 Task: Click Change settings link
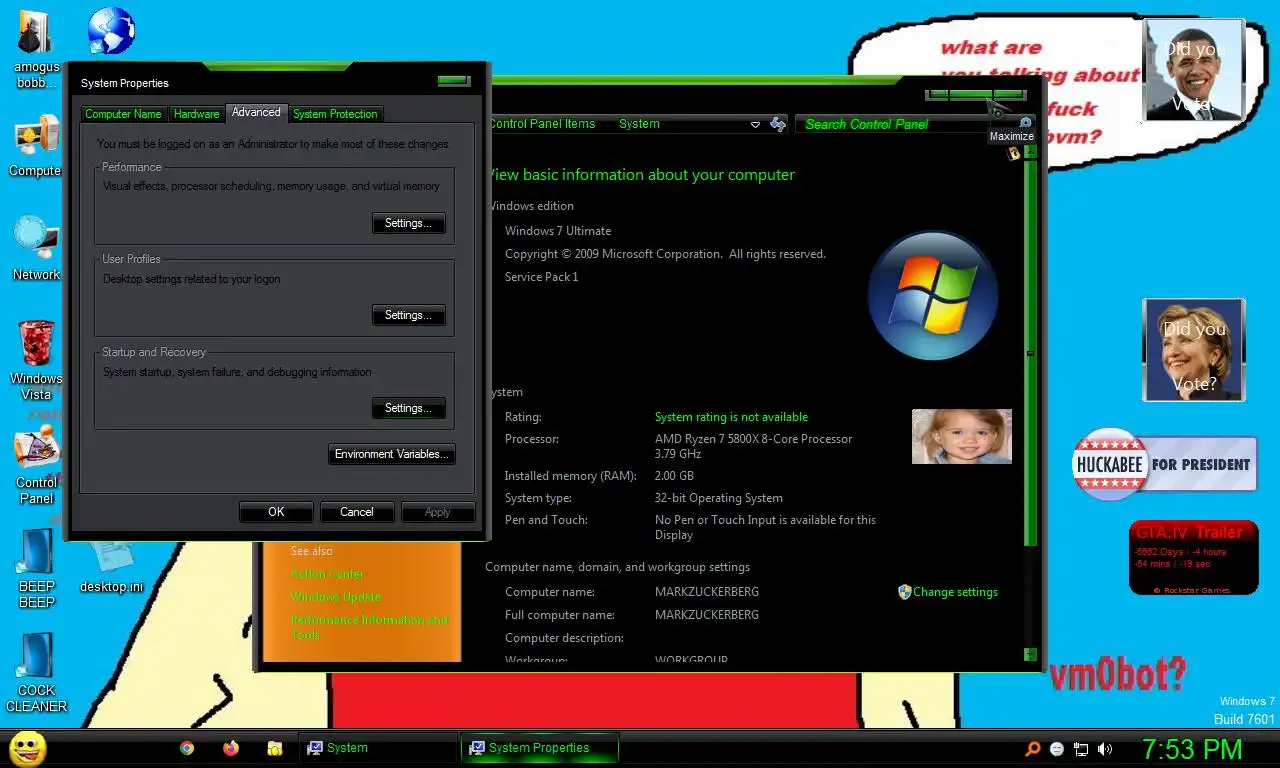[x=955, y=592]
